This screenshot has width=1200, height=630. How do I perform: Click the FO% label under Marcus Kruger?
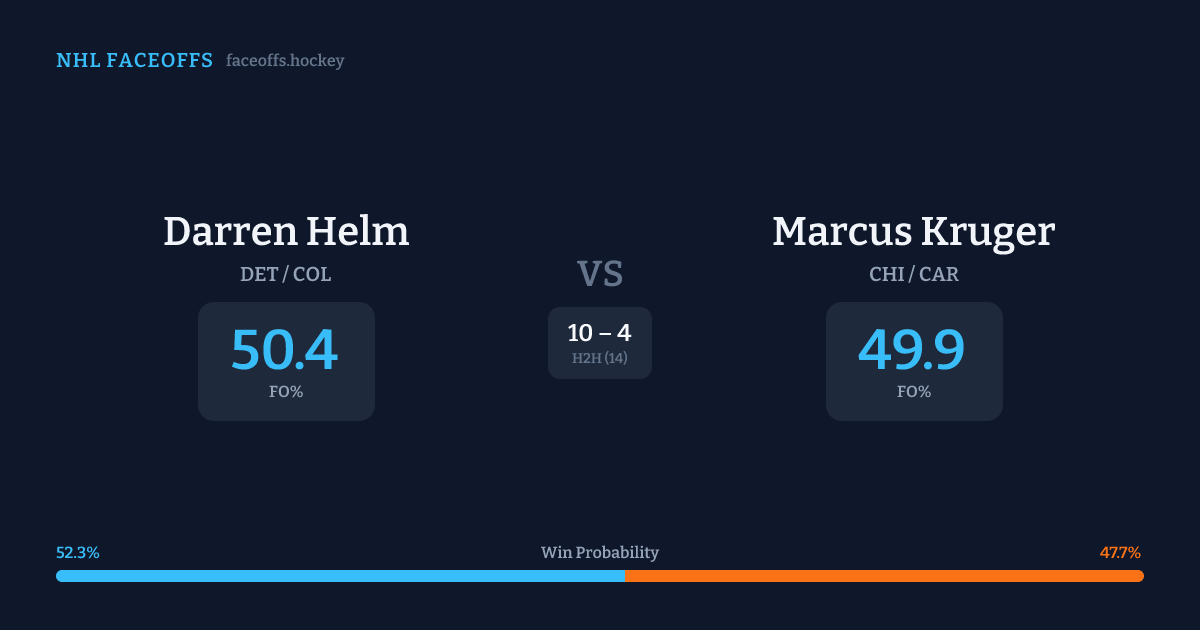(914, 392)
